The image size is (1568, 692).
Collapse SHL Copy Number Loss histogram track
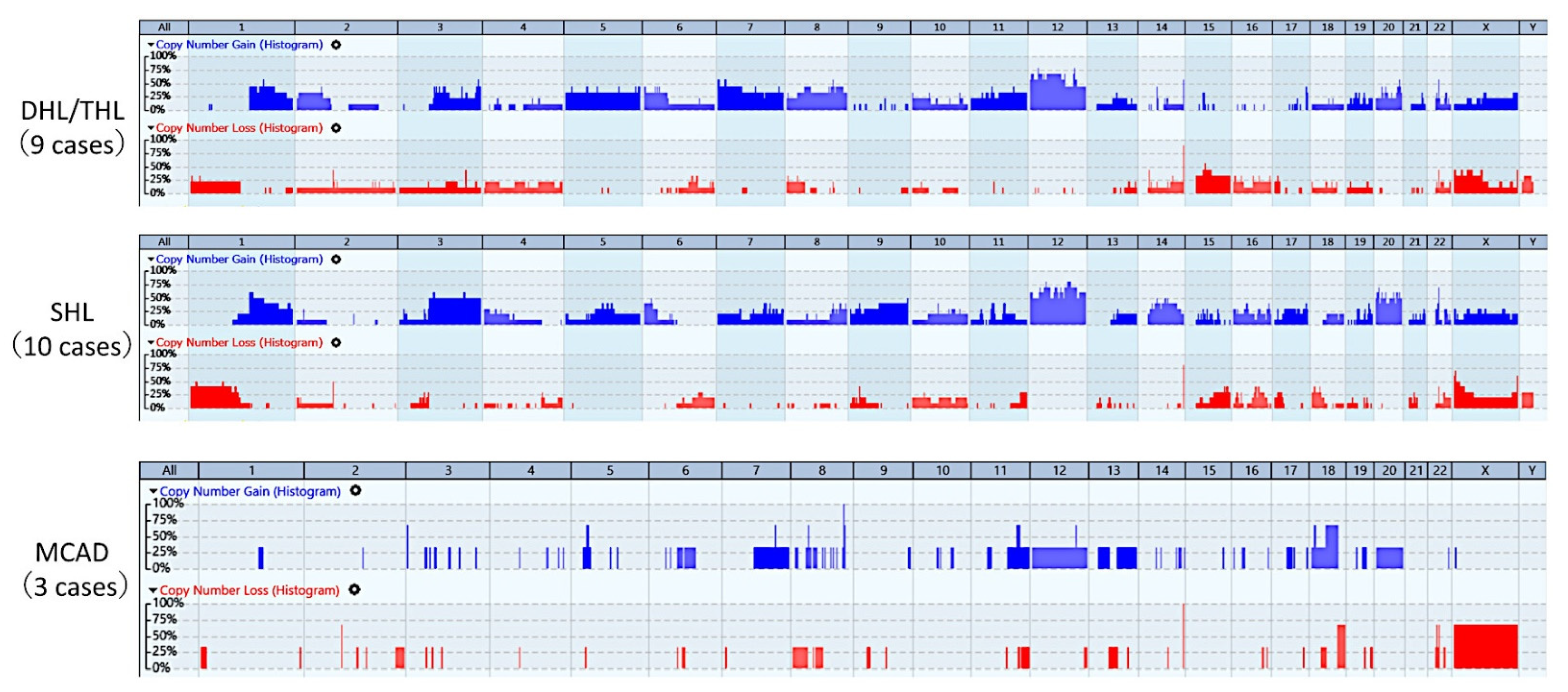[x=150, y=343]
